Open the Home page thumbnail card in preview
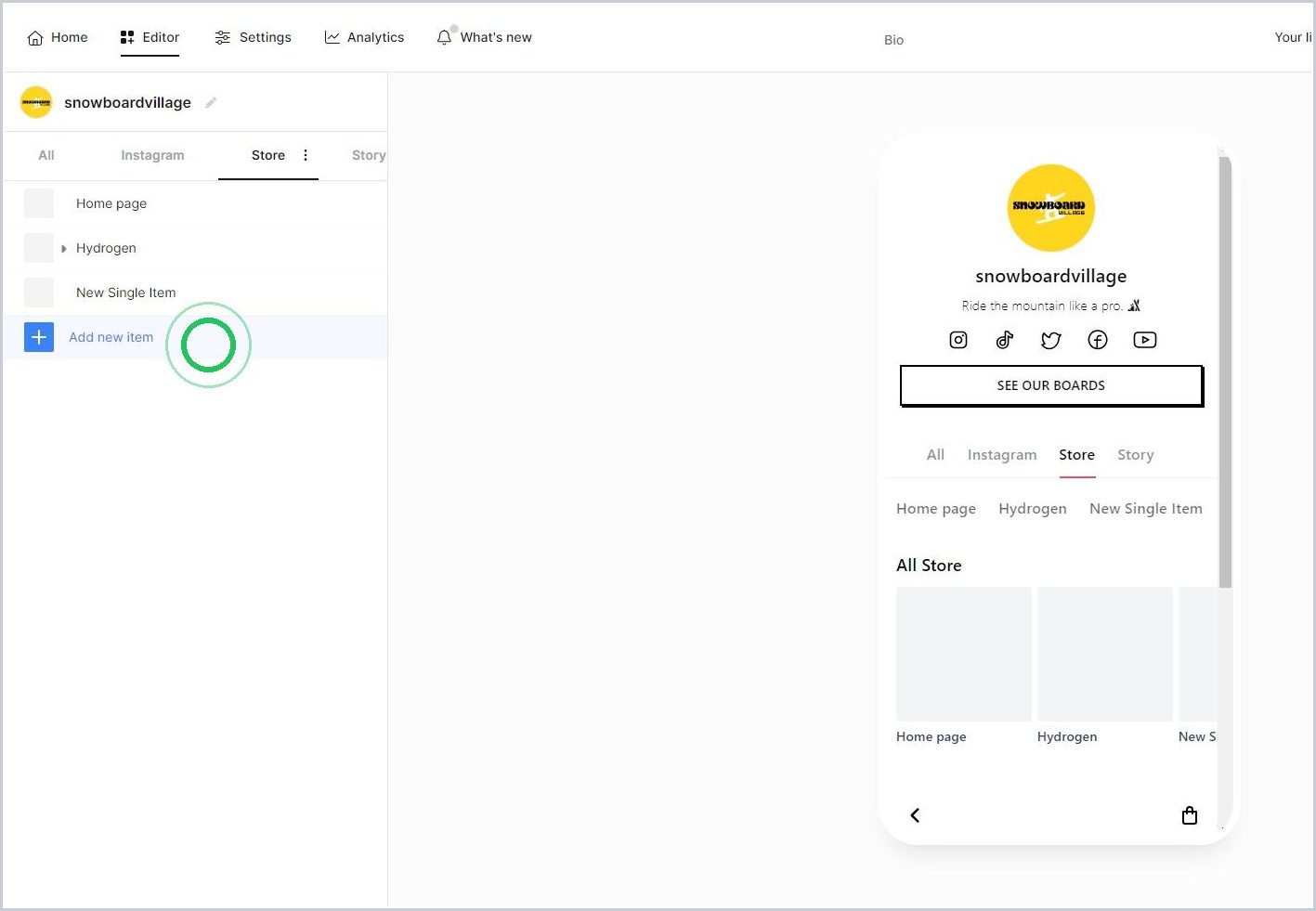 click(x=964, y=654)
